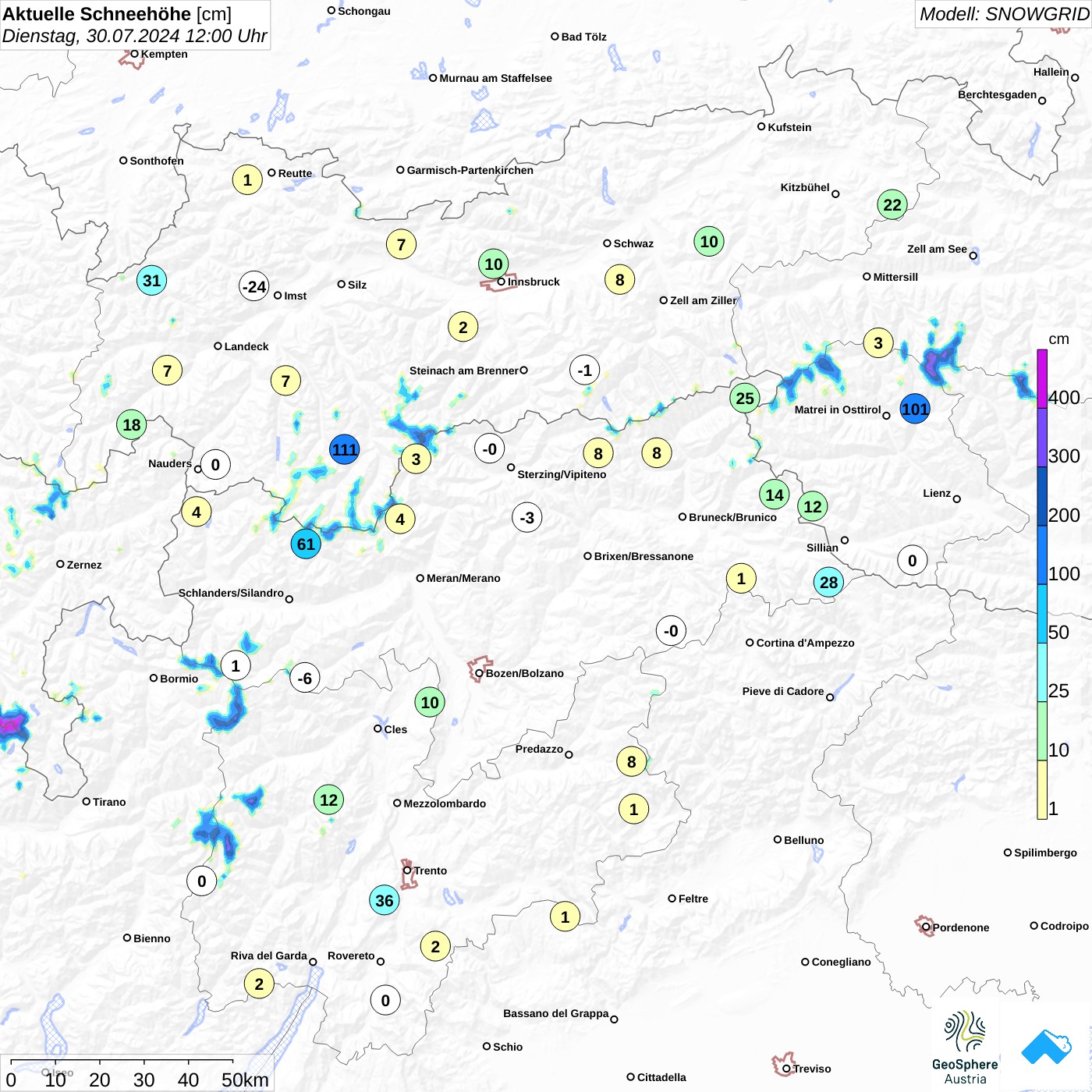Select the 3 cm marker near Mittersill
This screenshot has height=1092, width=1092.
tap(878, 342)
